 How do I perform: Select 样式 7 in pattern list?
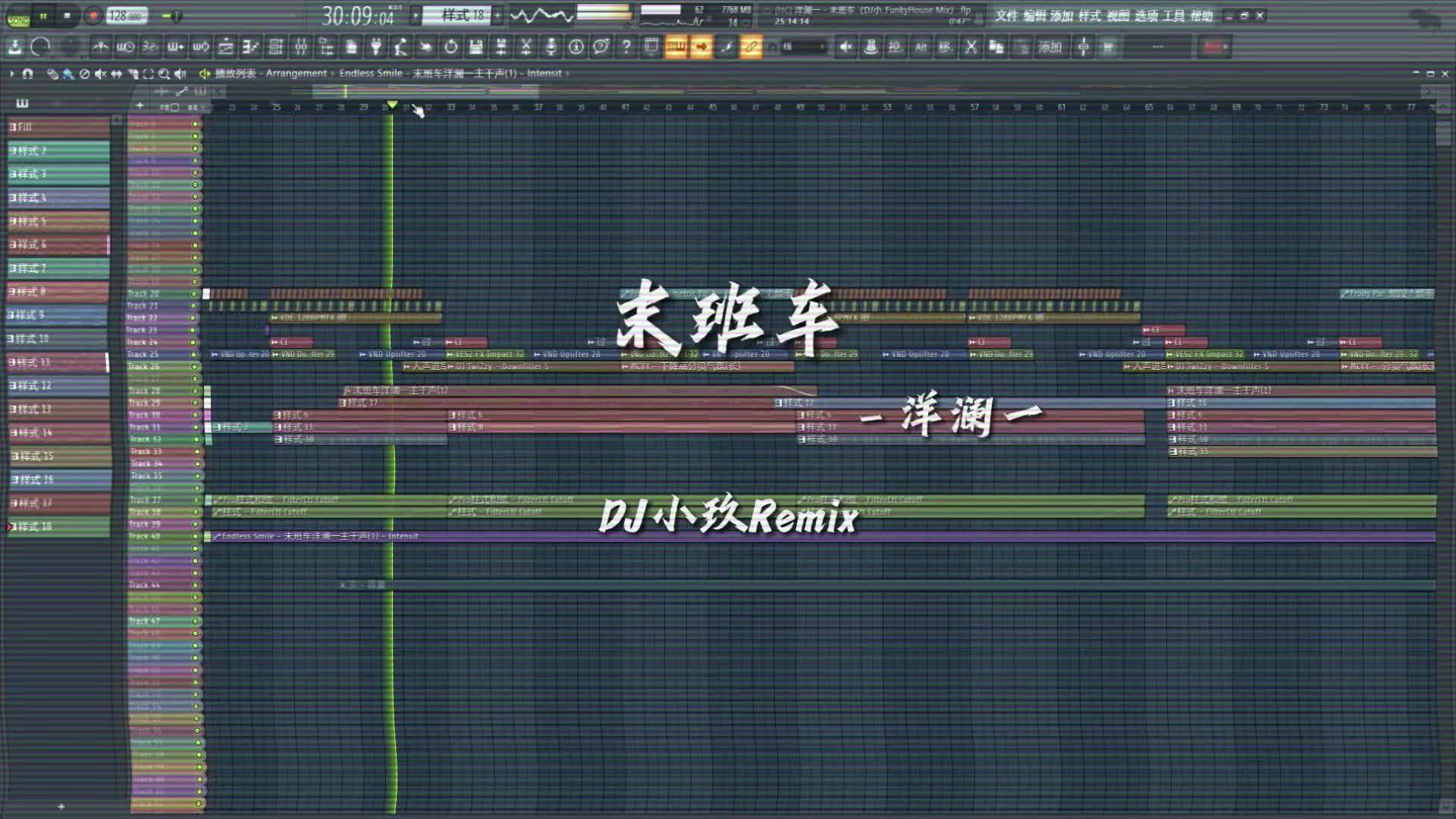pyautogui.click(x=58, y=268)
